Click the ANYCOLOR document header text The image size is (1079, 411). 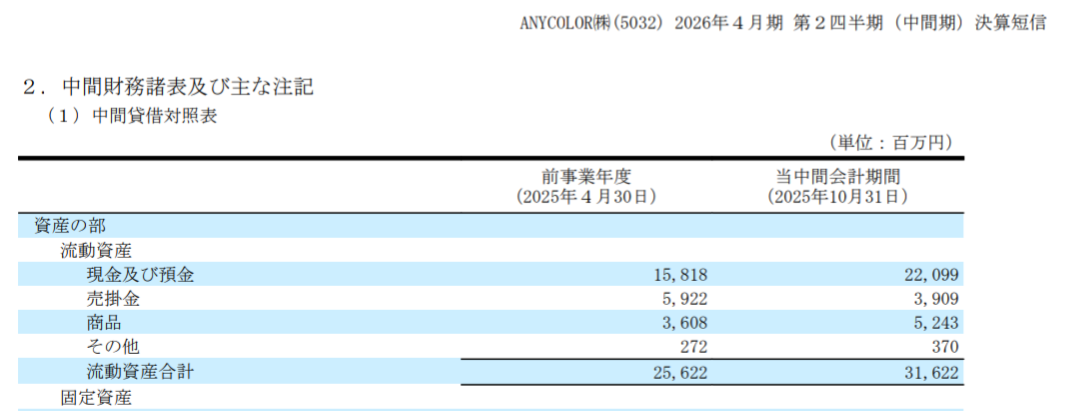(x=782, y=23)
